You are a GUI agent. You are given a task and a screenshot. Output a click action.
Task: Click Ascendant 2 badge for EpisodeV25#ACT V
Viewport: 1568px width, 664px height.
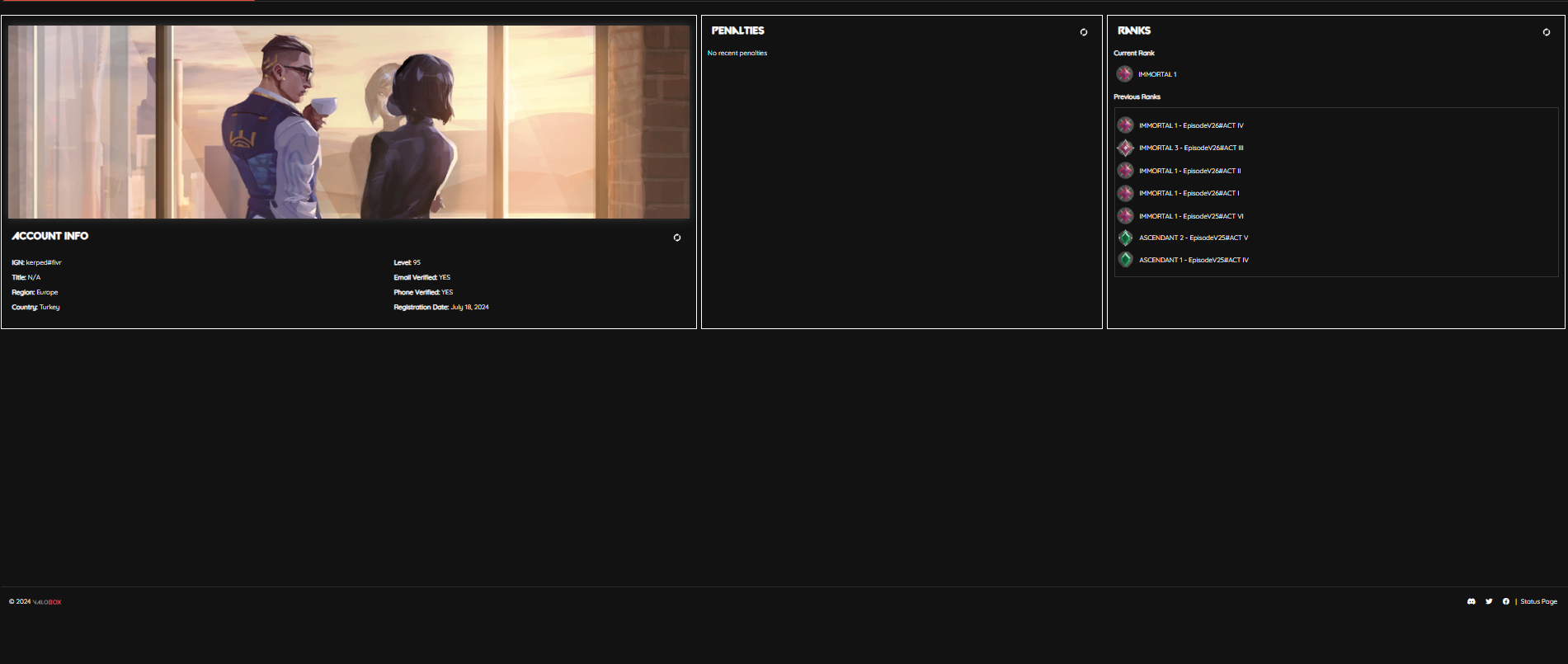coord(1125,238)
